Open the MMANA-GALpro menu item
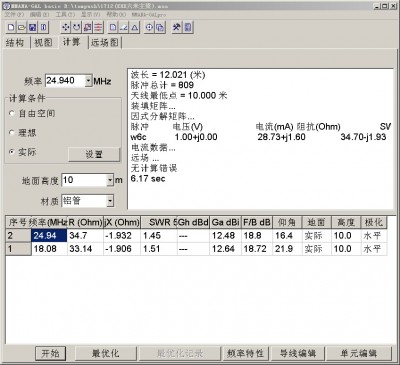400x365 pixels. click(149, 15)
